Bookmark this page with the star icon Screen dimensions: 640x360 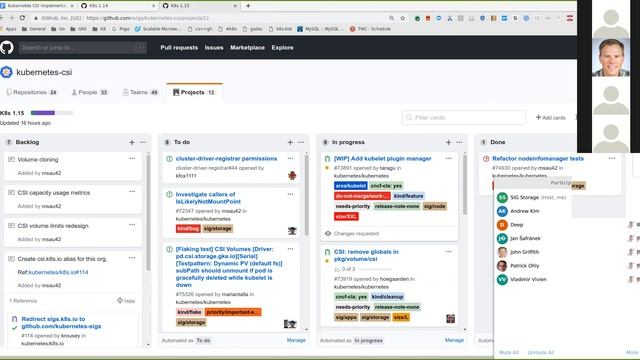tap(403, 18)
